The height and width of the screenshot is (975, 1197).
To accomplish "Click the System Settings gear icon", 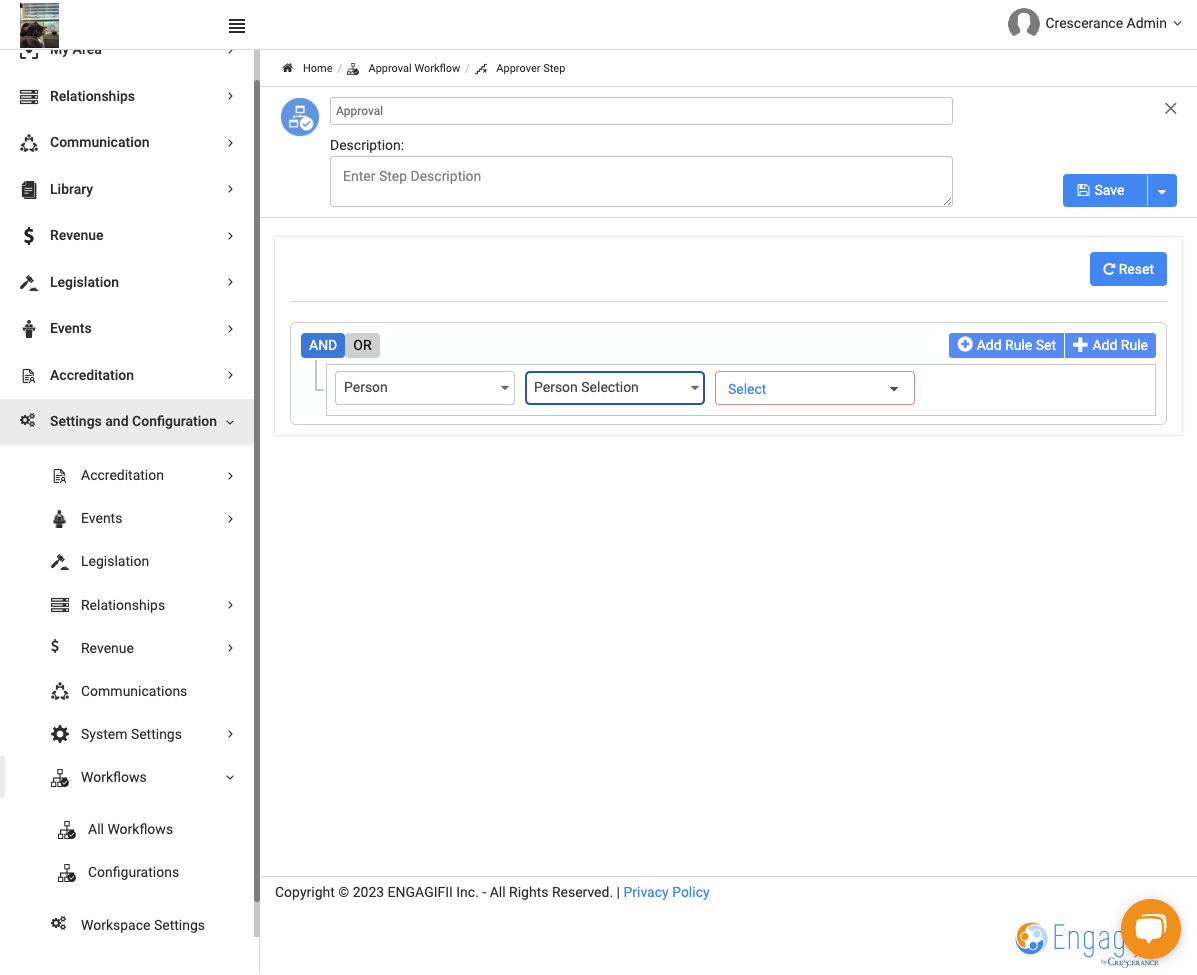I will click(60, 734).
